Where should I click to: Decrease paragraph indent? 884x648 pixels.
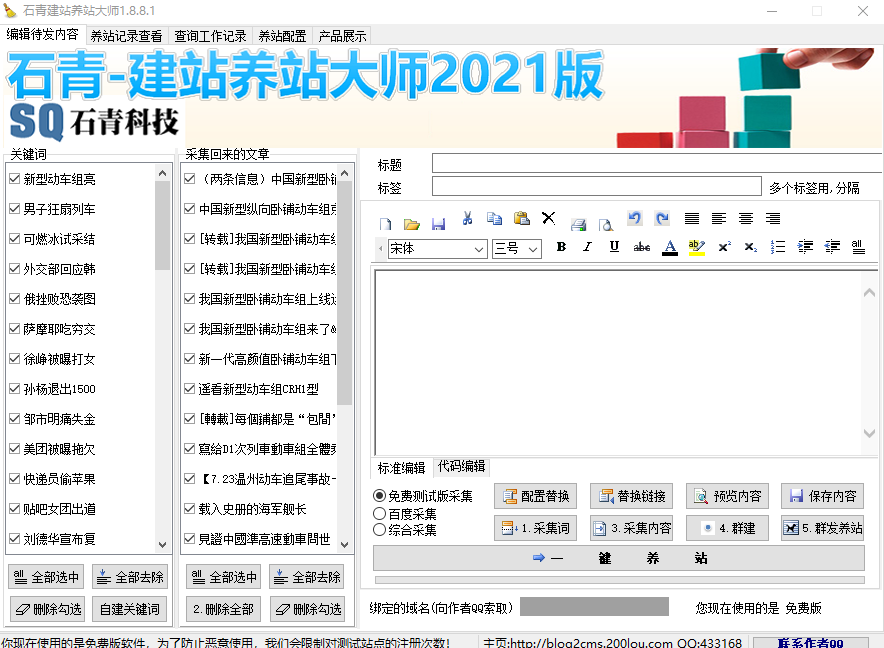pyautogui.click(x=832, y=246)
